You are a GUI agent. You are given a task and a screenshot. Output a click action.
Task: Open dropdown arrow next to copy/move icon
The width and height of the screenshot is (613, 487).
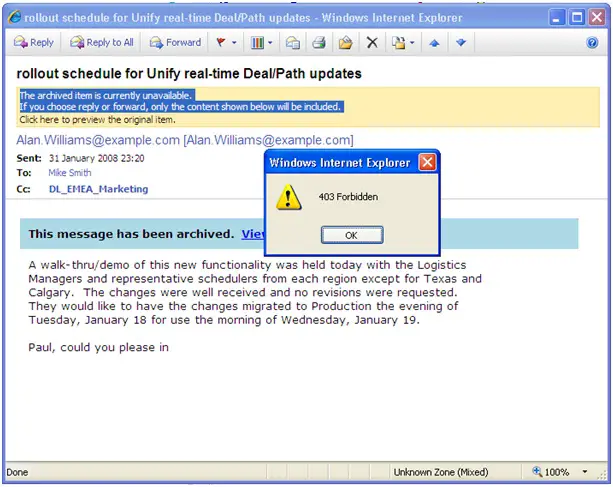click(x=412, y=42)
